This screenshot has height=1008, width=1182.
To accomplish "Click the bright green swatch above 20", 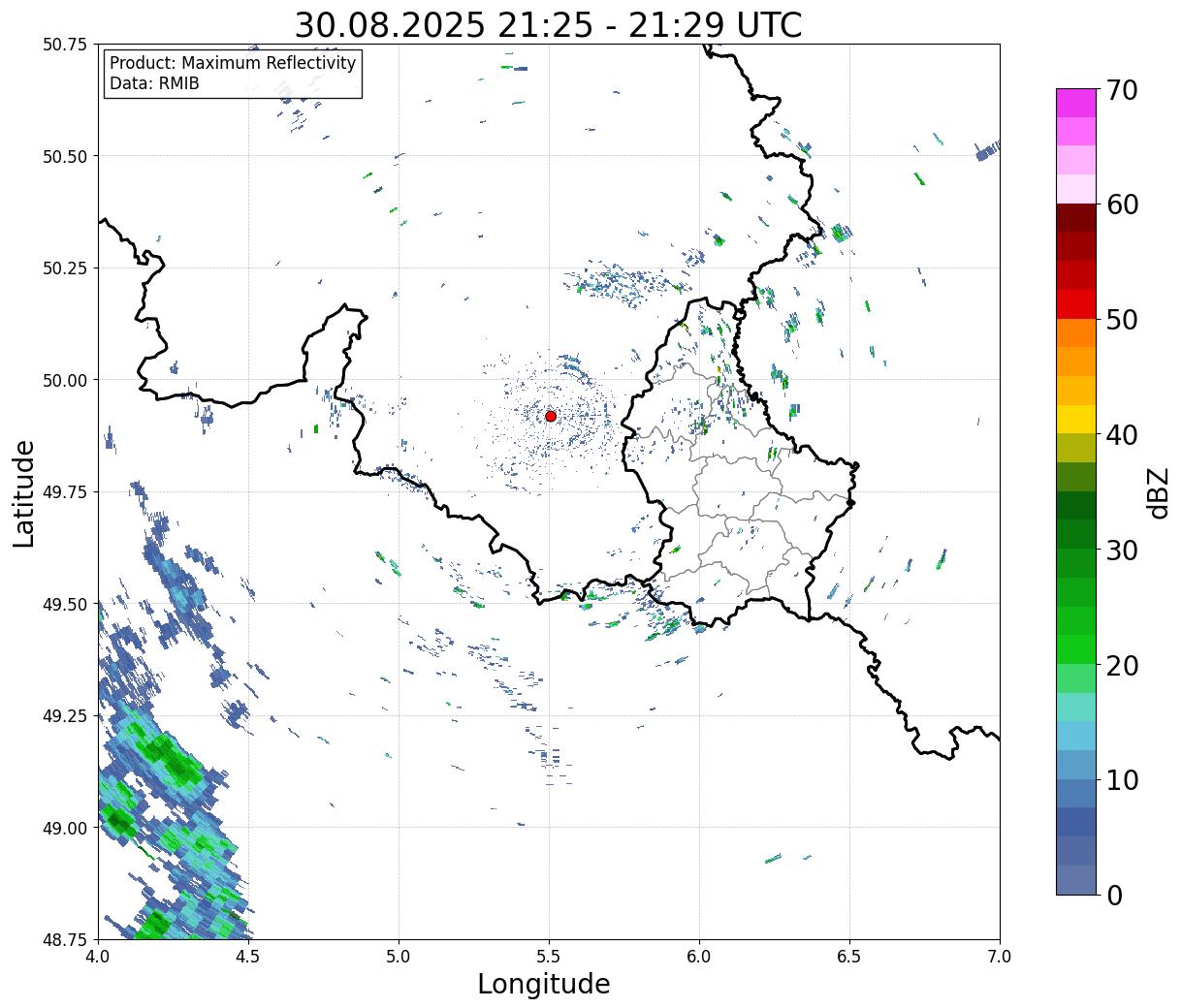I will pyautogui.click(x=1076, y=649).
